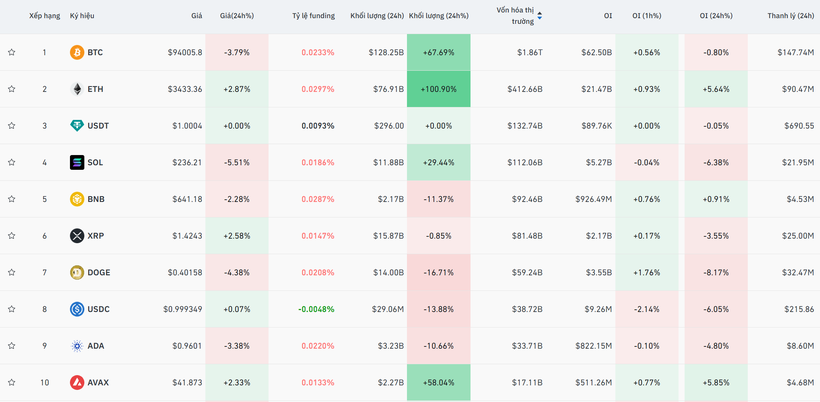Click the BNB coin icon
The image size is (820, 402).
click(77, 199)
